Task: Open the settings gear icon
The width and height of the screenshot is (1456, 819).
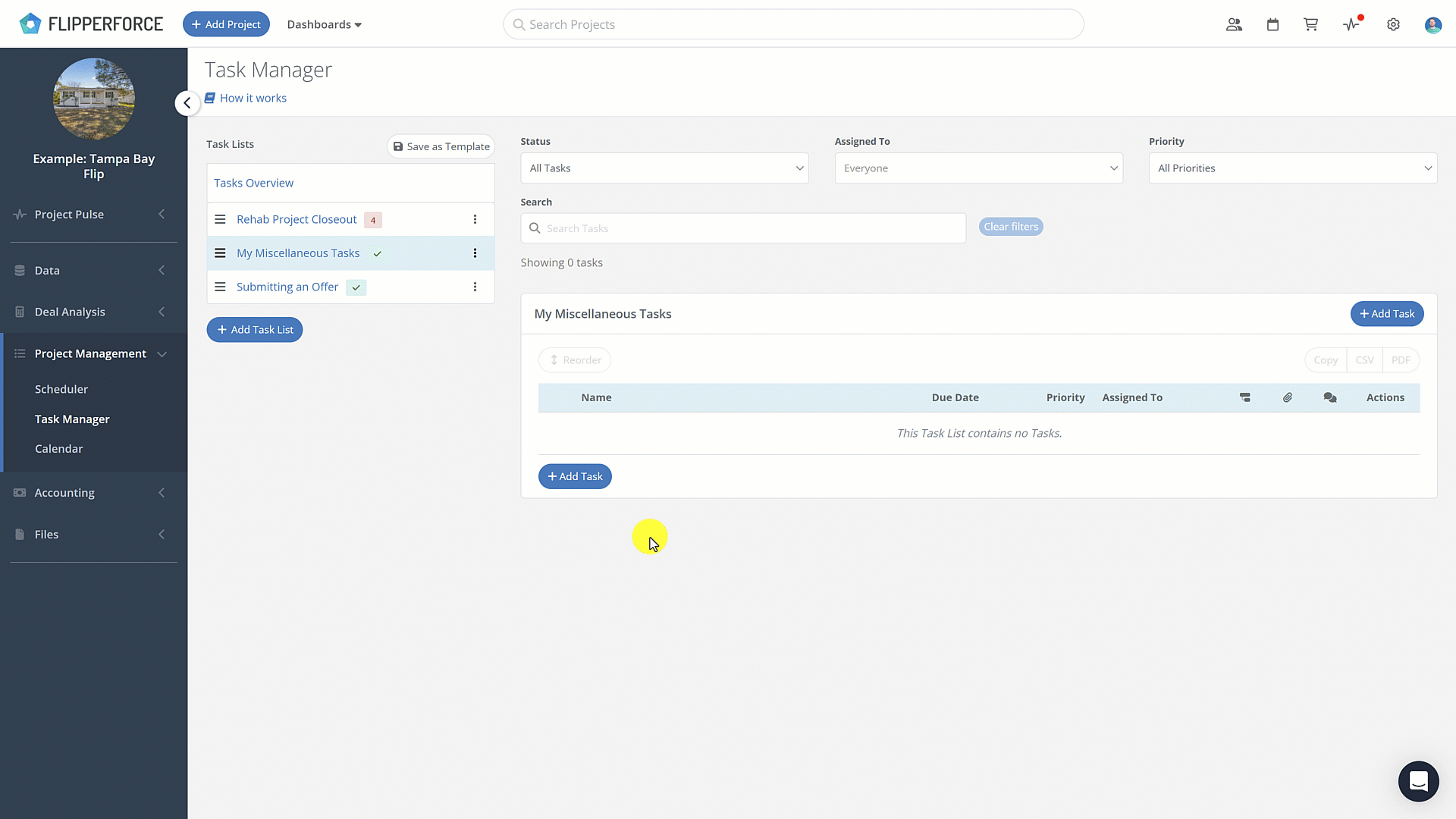Action: [1393, 24]
